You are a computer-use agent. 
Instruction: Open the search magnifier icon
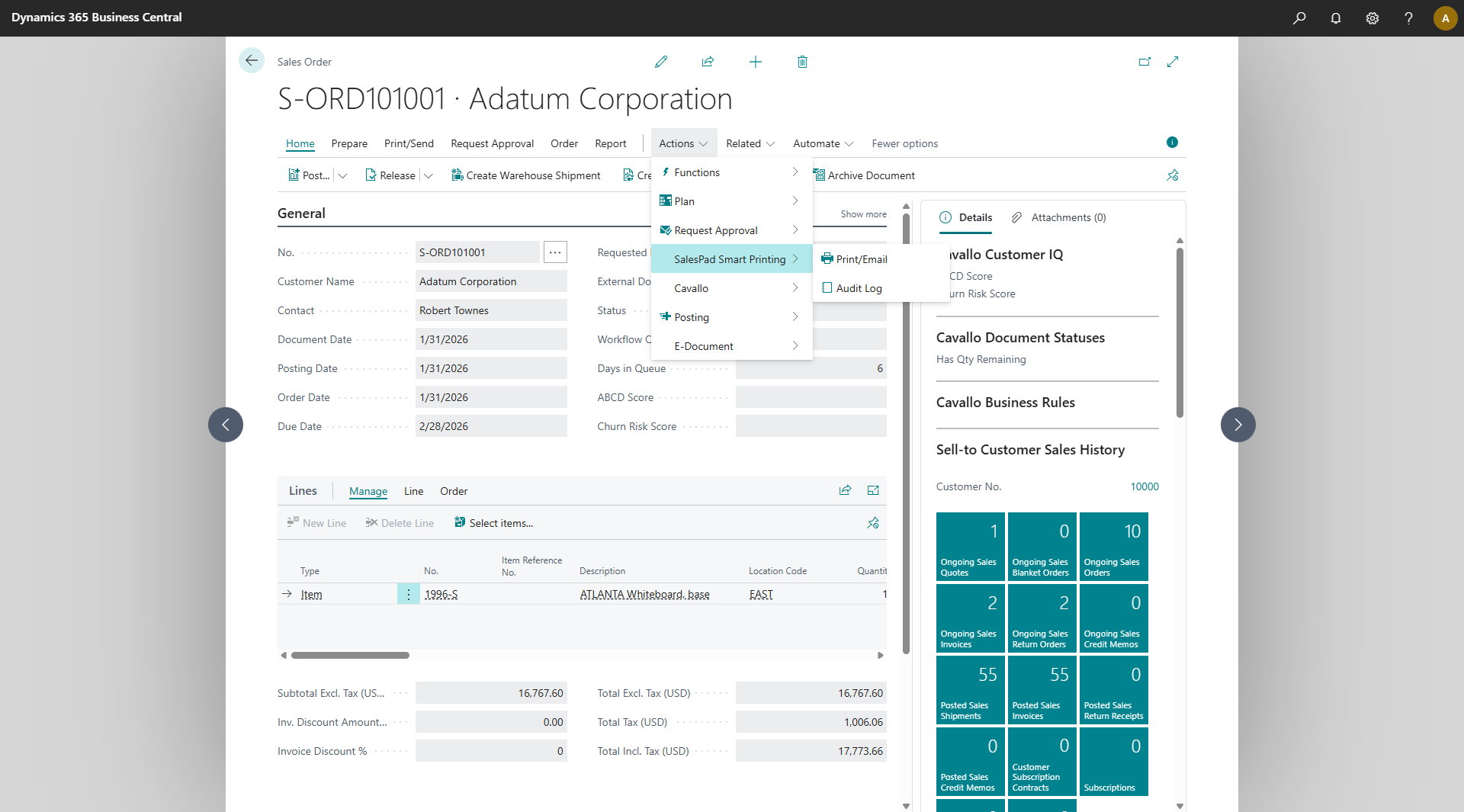[1299, 18]
